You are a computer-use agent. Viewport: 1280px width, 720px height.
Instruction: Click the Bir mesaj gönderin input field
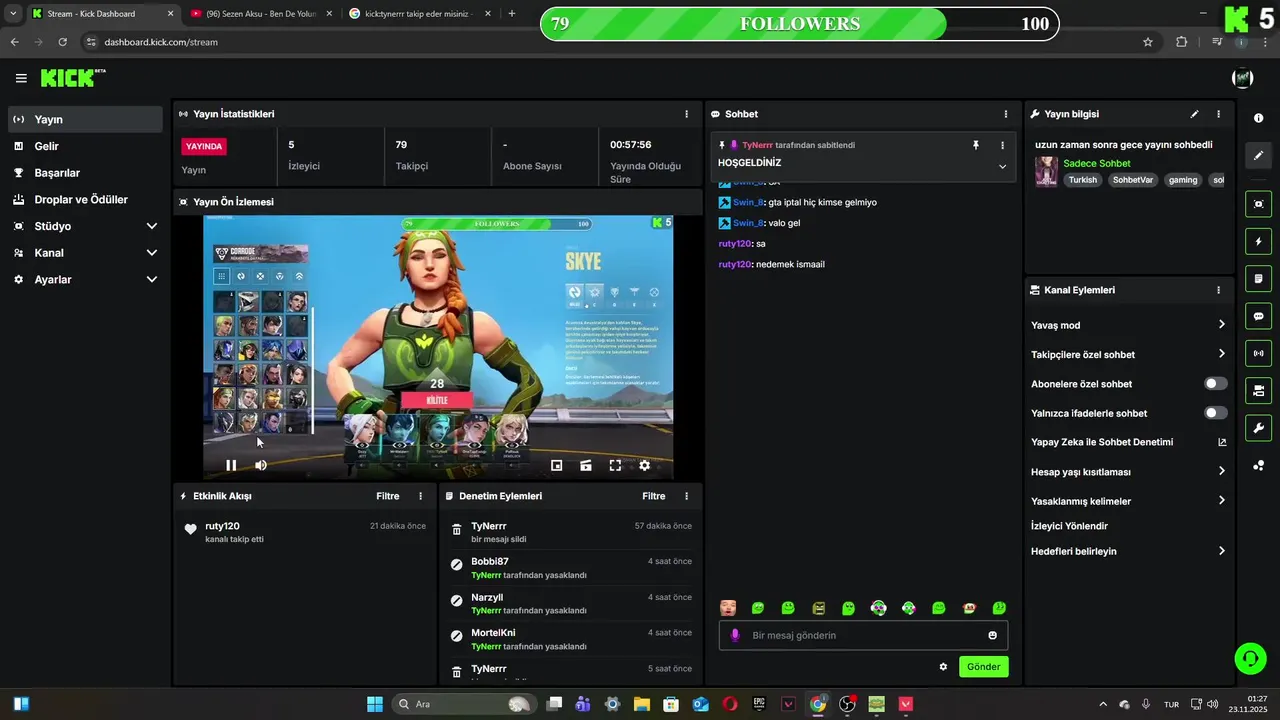click(x=863, y=635)
